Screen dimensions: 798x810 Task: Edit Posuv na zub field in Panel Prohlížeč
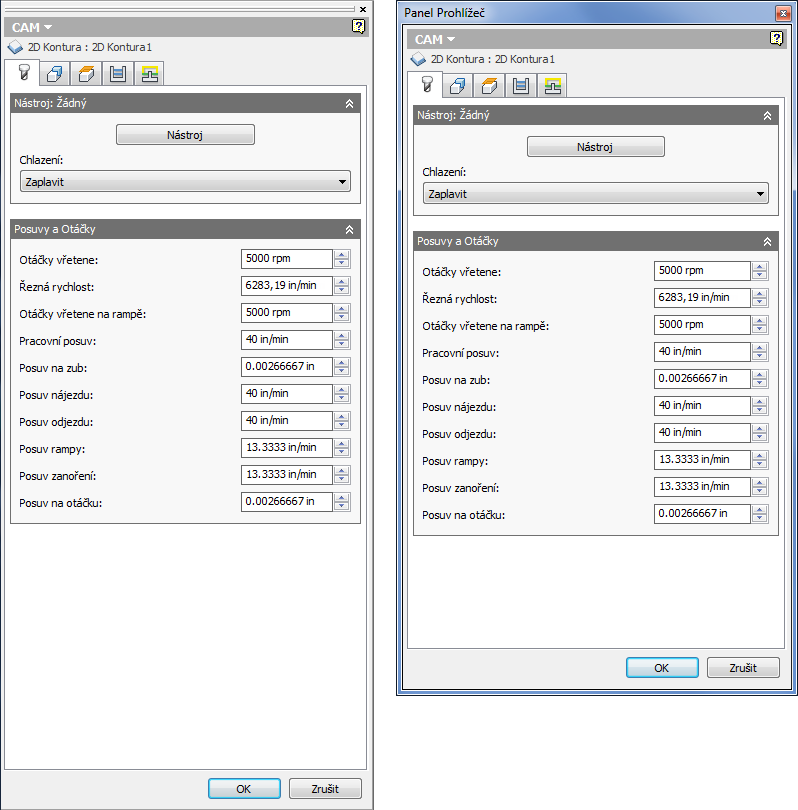[x=702, y=379]
